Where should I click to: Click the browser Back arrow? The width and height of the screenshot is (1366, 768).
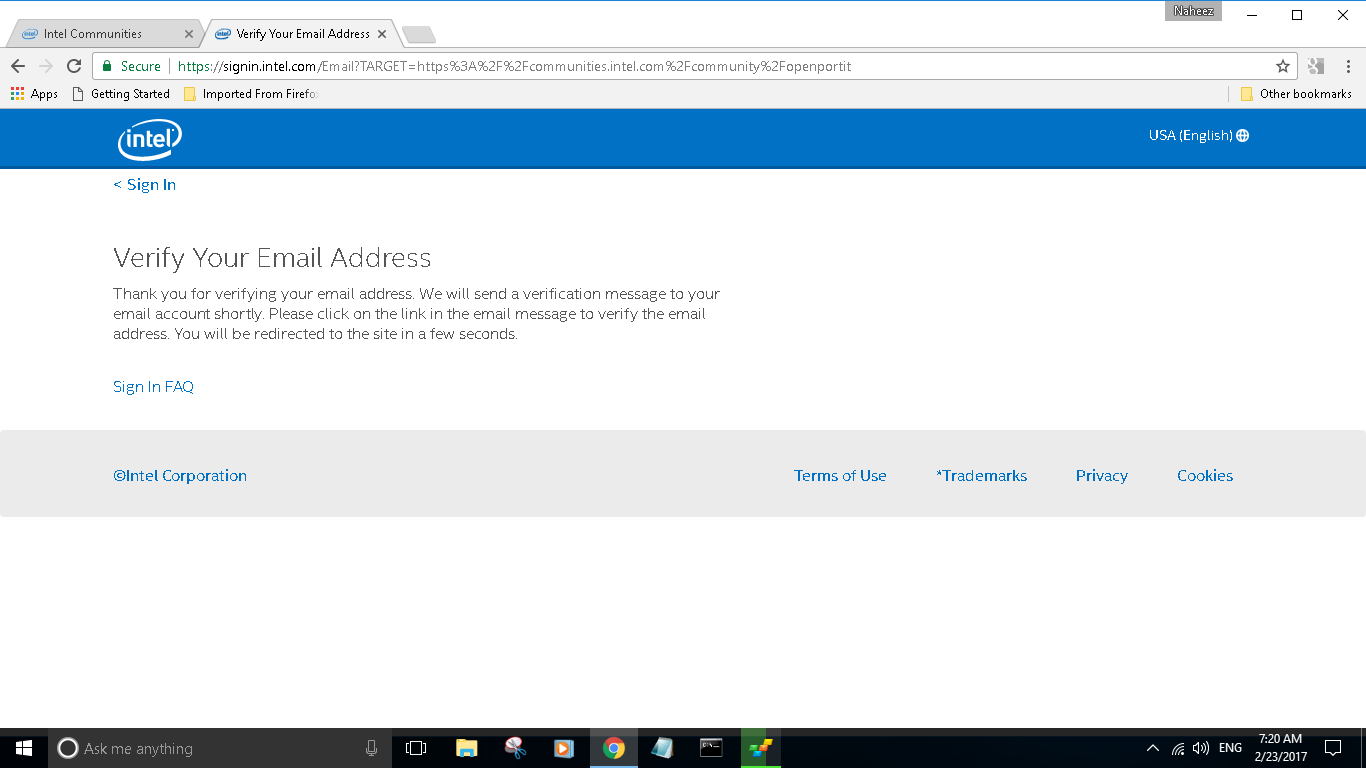click(18, 66)
